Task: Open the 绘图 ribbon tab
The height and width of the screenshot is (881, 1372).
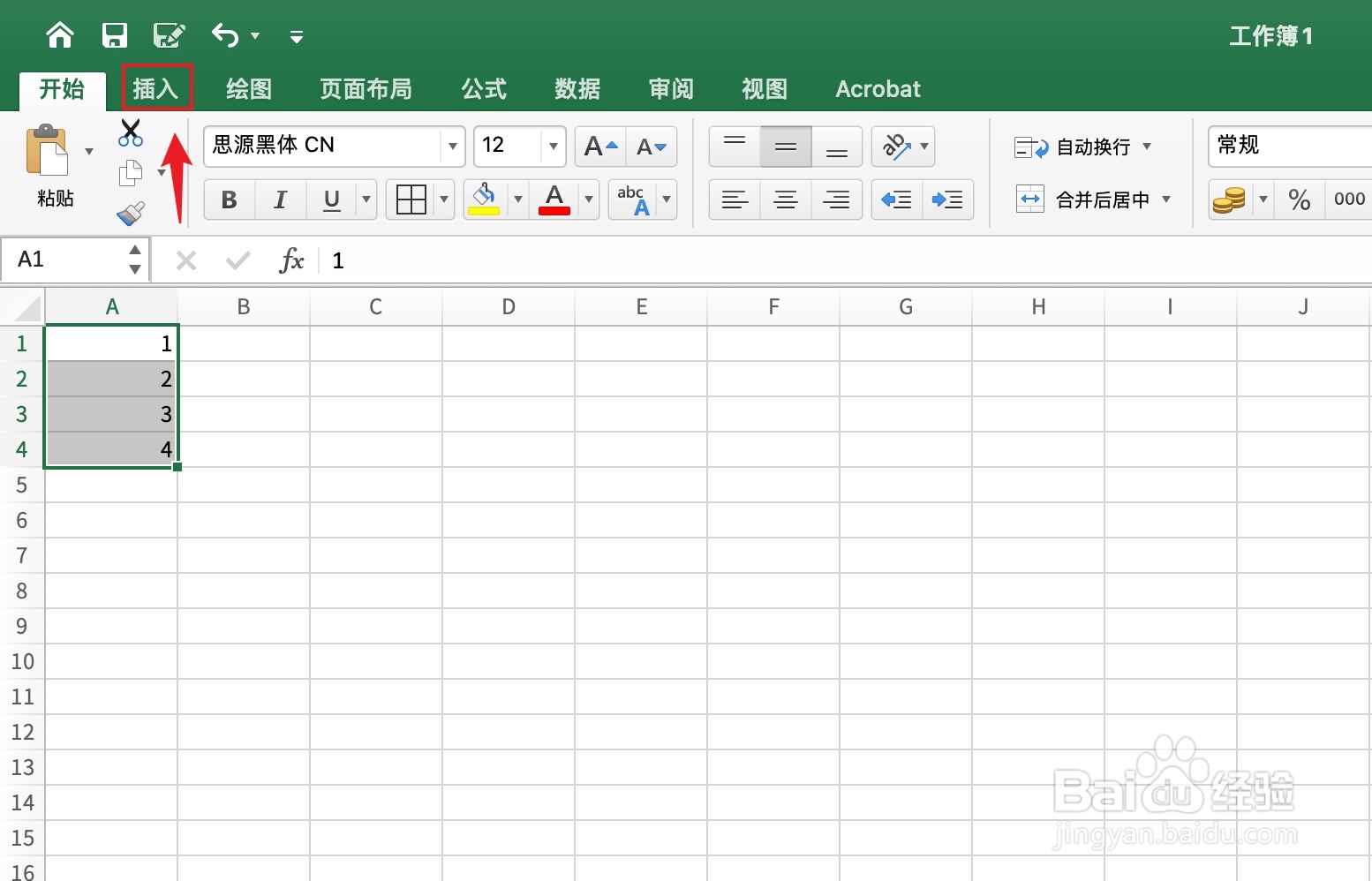Action: tap(249, 89)
